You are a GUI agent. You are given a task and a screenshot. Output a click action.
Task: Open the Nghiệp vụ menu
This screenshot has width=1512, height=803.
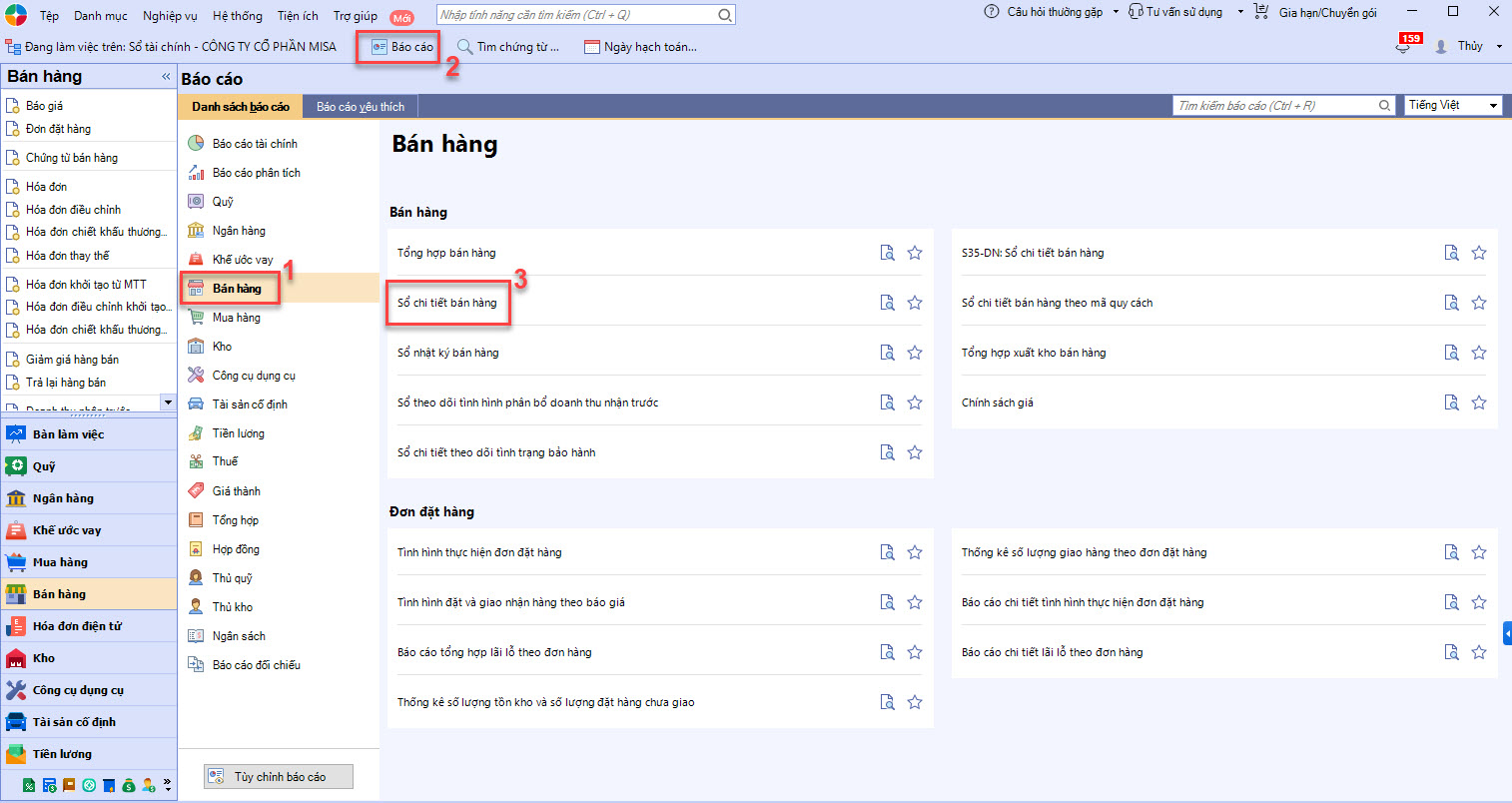(170, 15)
